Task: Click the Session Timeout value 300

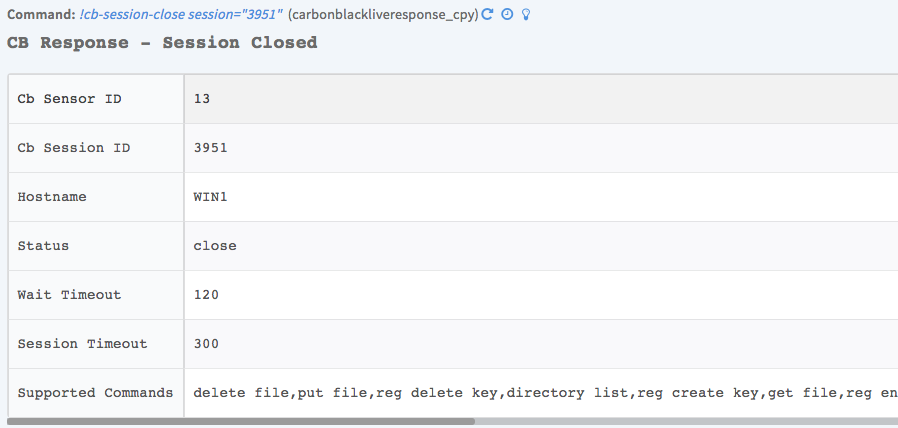Action: (x=206, y=344)
